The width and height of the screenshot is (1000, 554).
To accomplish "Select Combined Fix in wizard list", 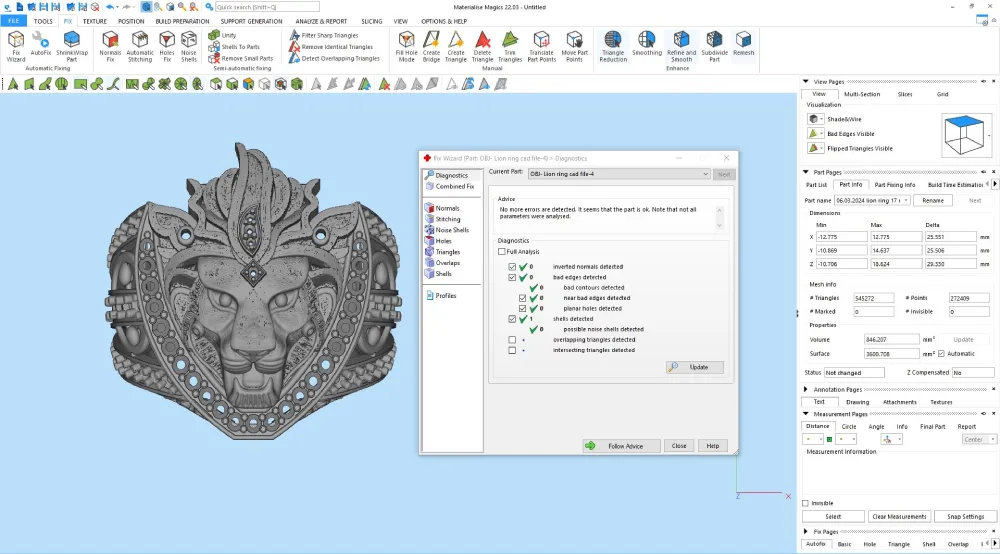I will click(451, 186).
